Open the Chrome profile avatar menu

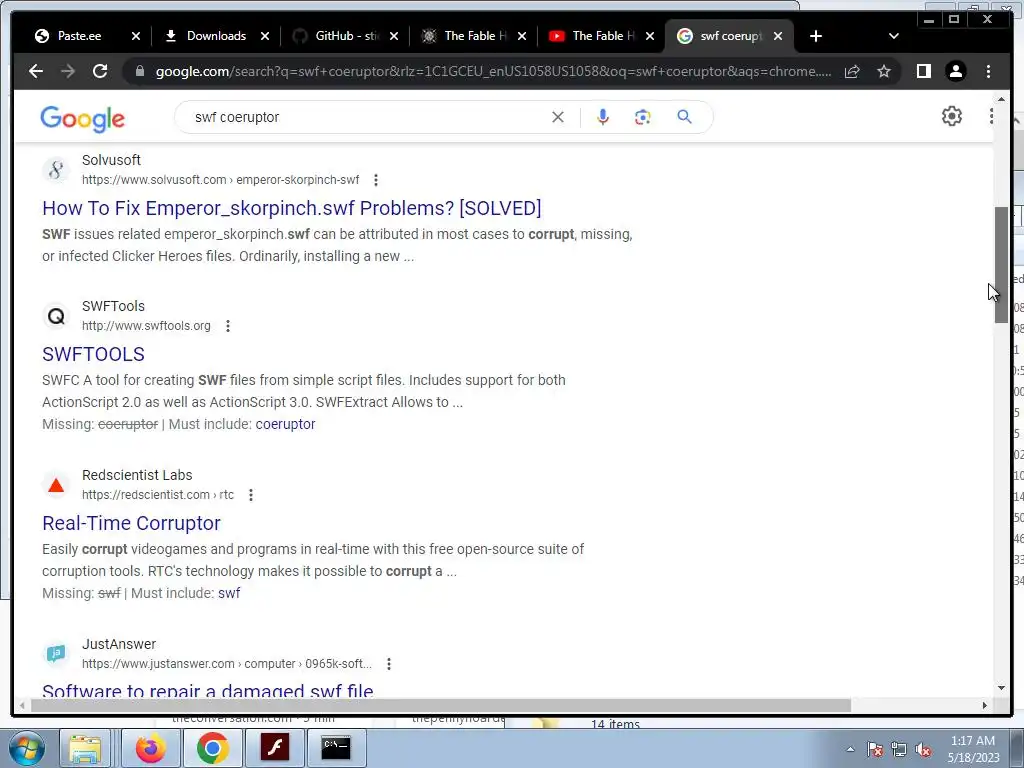[955, 71]
